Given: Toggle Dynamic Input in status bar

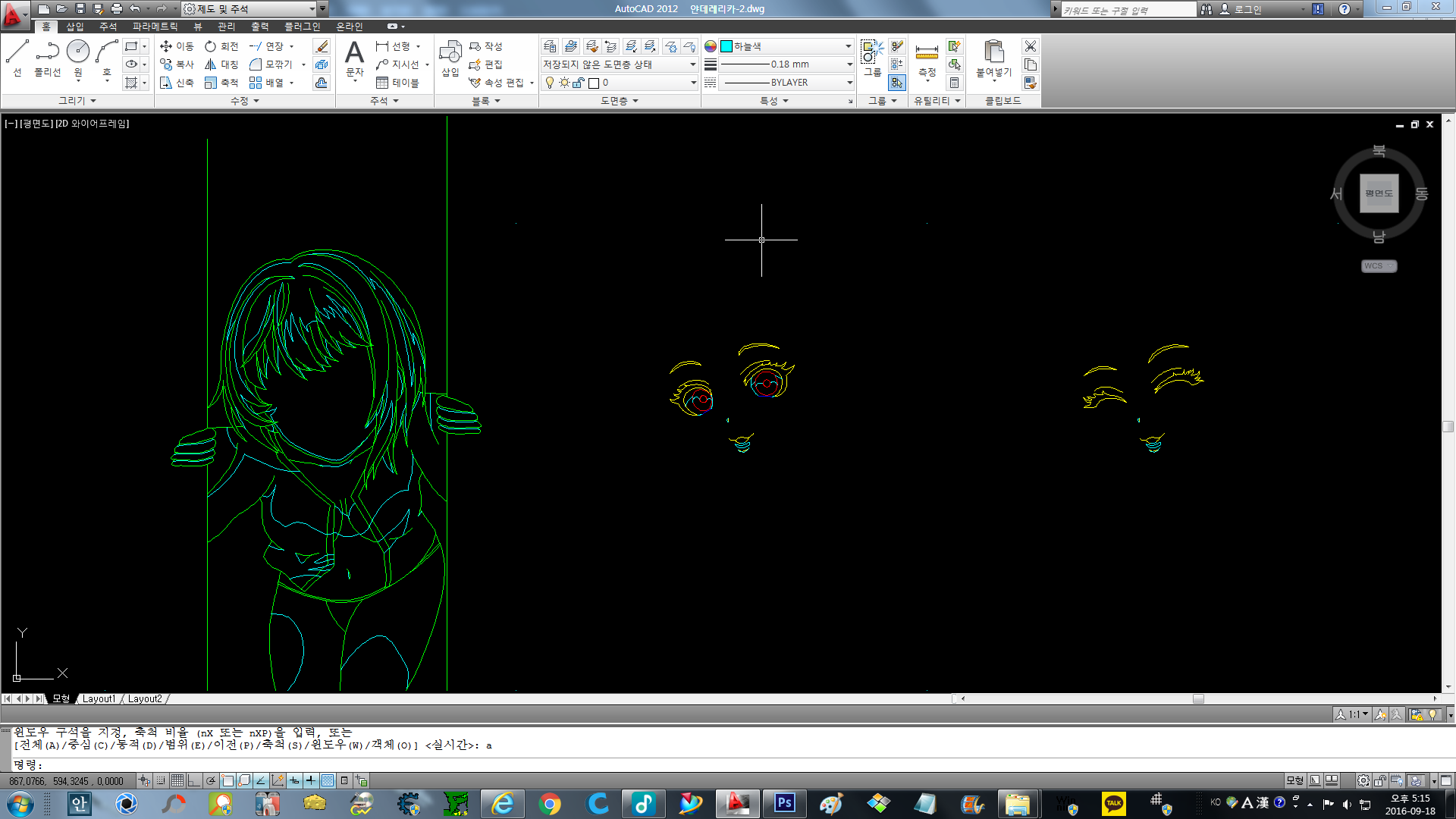Looking at the screenshot, I should click(294, 780).
